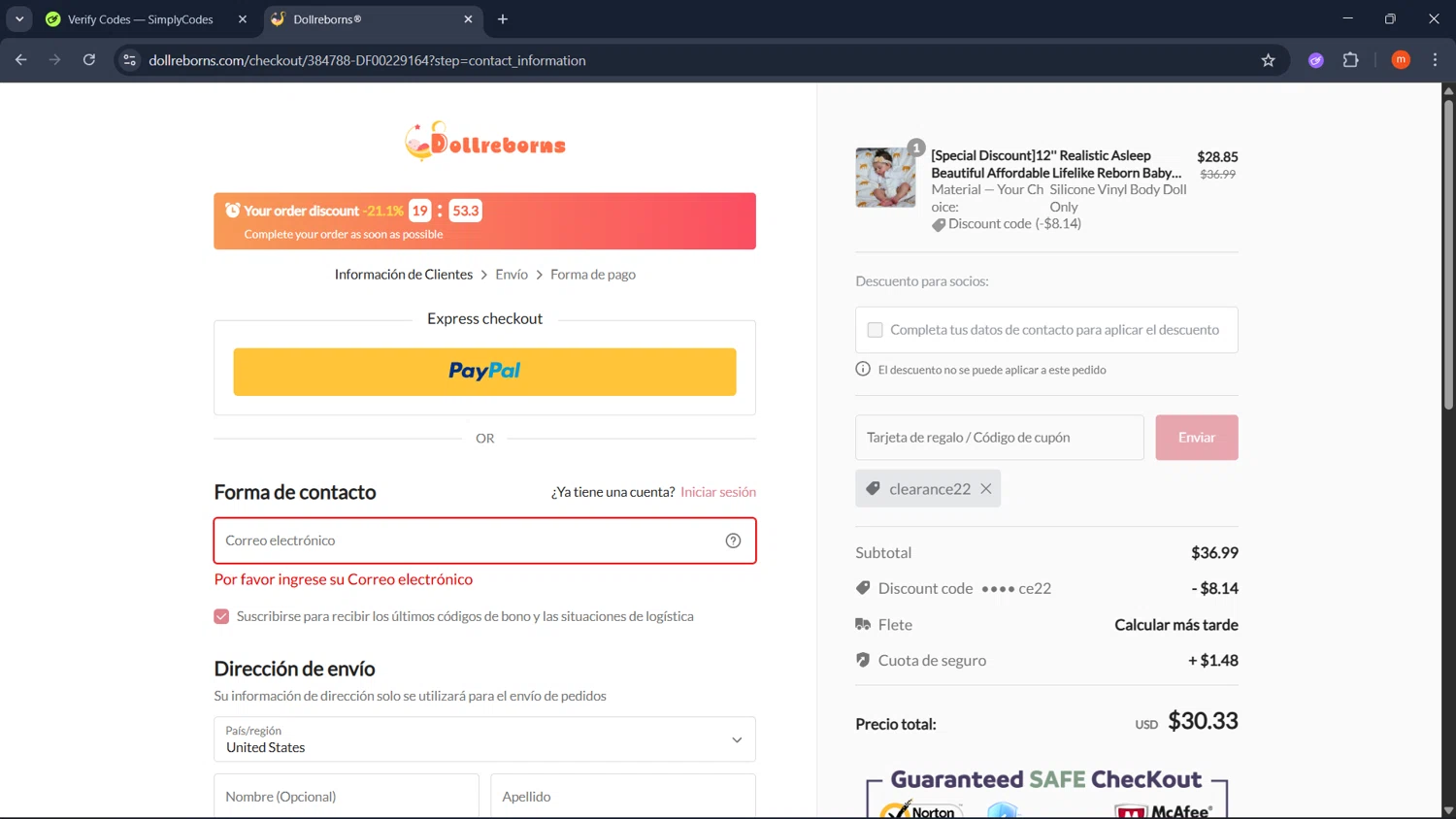The height and width of the screenshot is (819, 1456).
Task: Uncheck Suscribirse newsletter checkbox
Action: pos(221,617)
